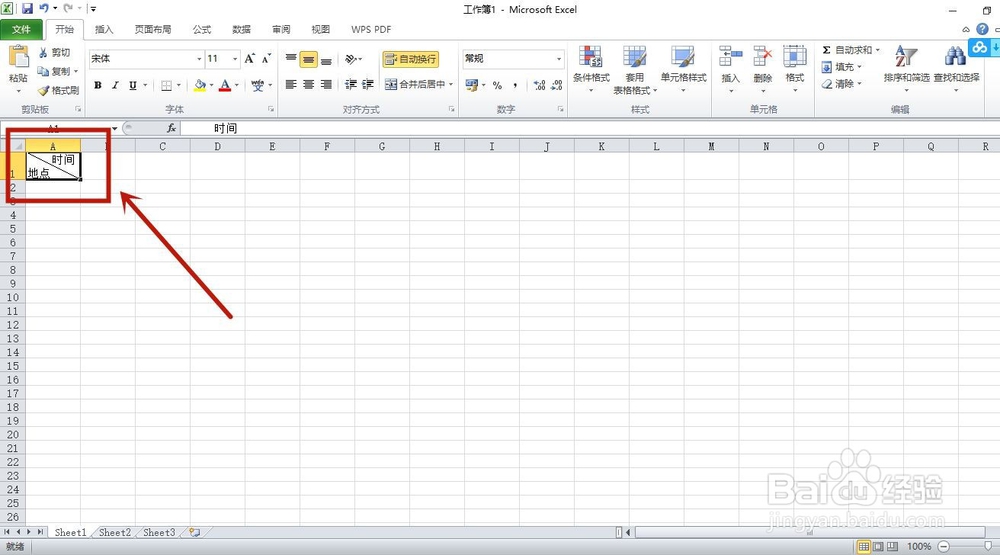Click the Fill (填充) button
The width and height of the screenshot is (1000, 555).
[x=842, y=67]
